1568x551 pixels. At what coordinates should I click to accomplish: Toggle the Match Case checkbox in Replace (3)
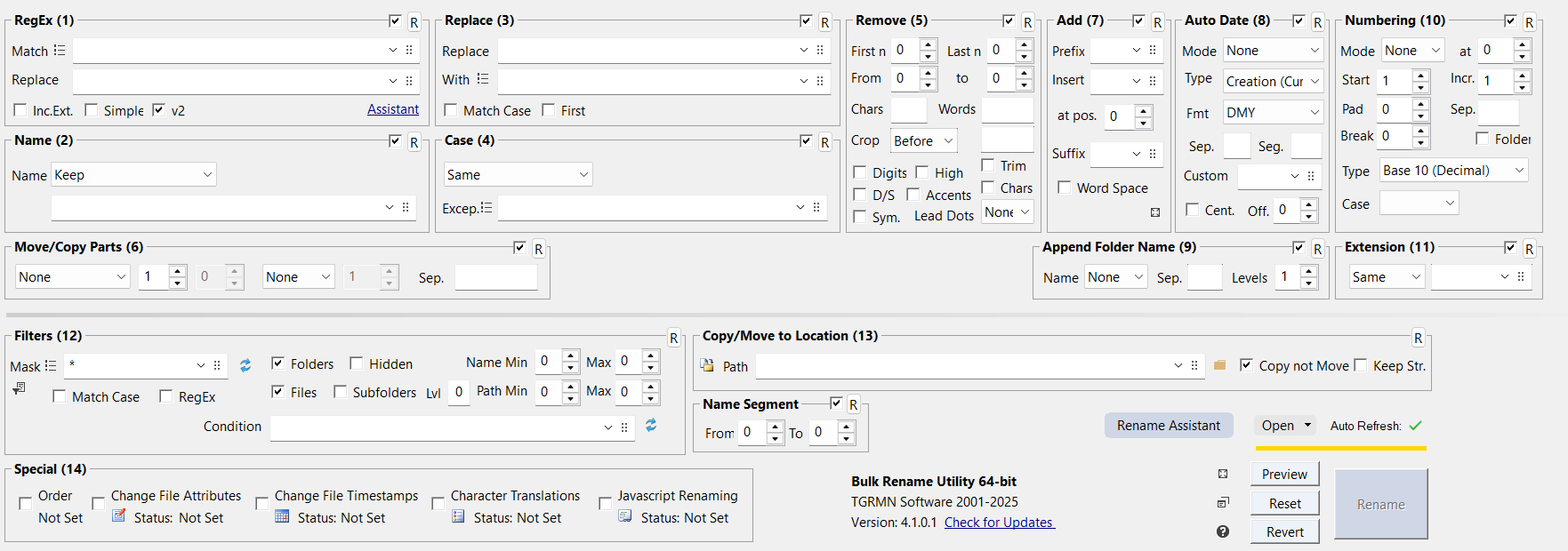(x=451, y=110)
